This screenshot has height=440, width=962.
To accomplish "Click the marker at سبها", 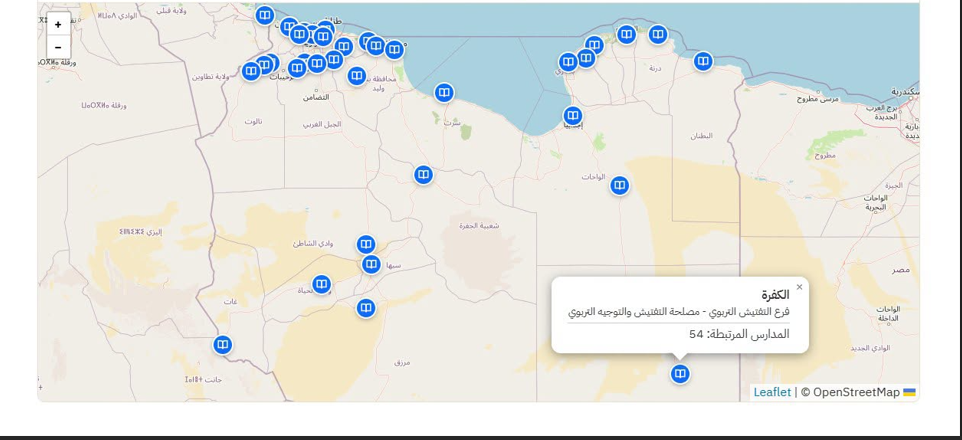I will tap(371, 264).
